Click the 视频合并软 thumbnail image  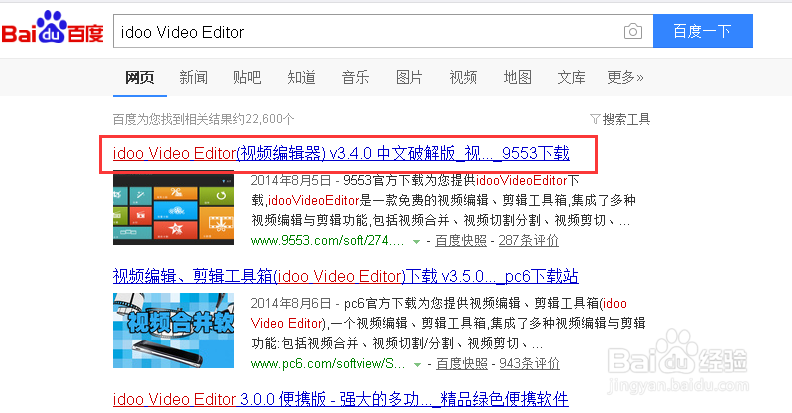173,330
